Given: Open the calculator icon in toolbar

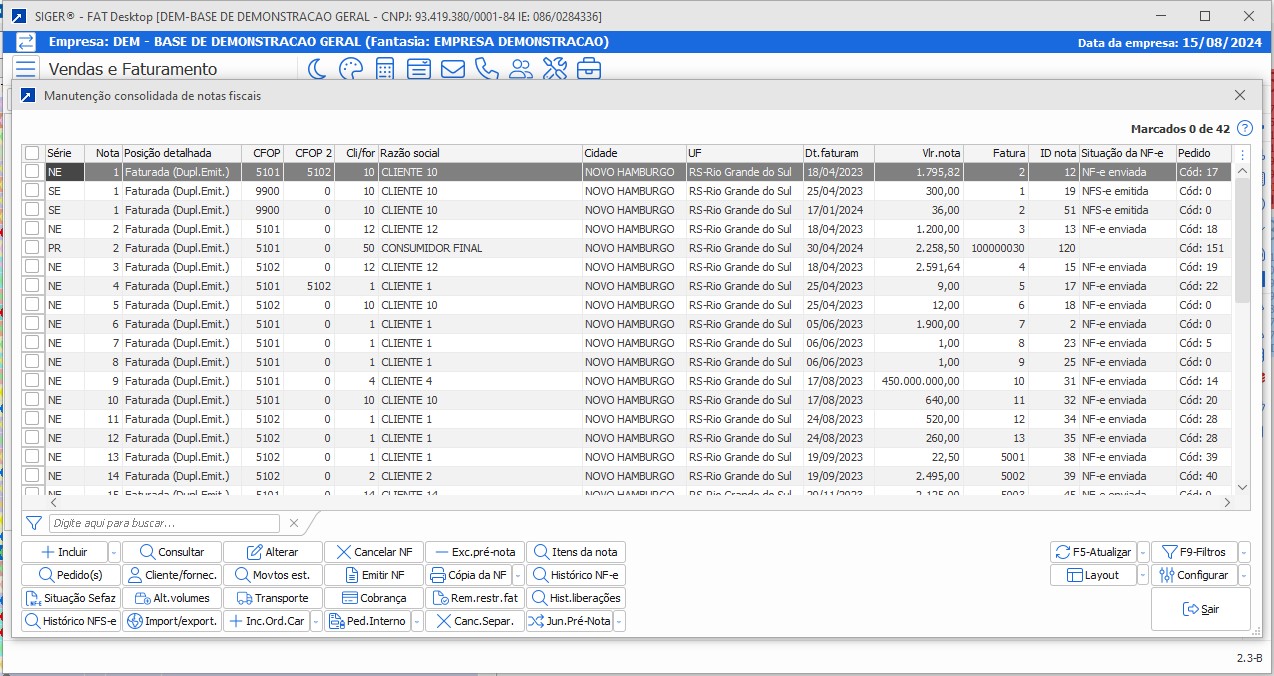Looking at the screenshot, I should pos(385,69).
